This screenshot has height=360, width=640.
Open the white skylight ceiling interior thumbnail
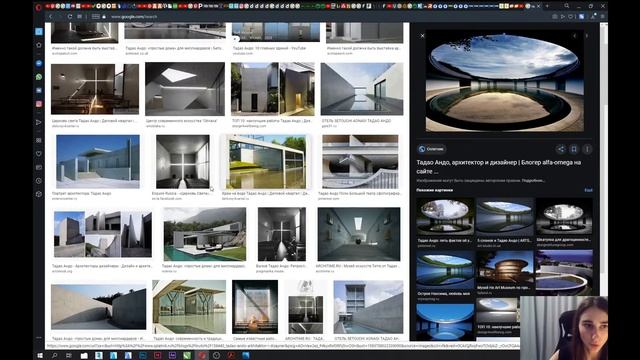(185, 89)
